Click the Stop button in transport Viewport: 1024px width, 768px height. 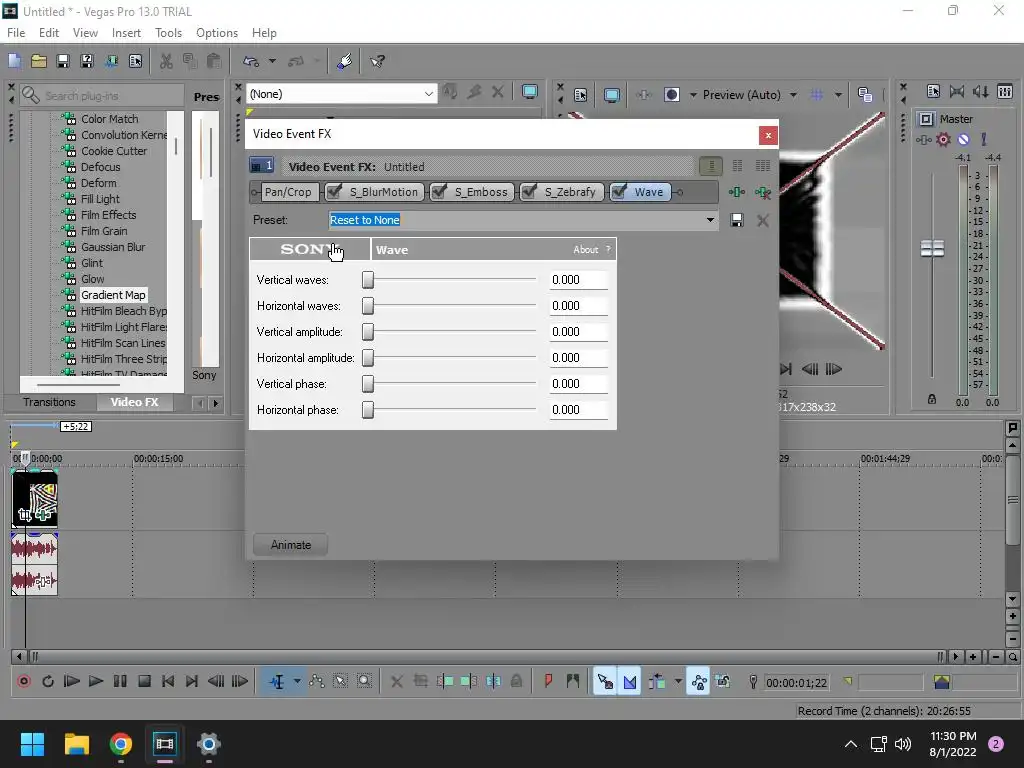(x=144, y=681)
